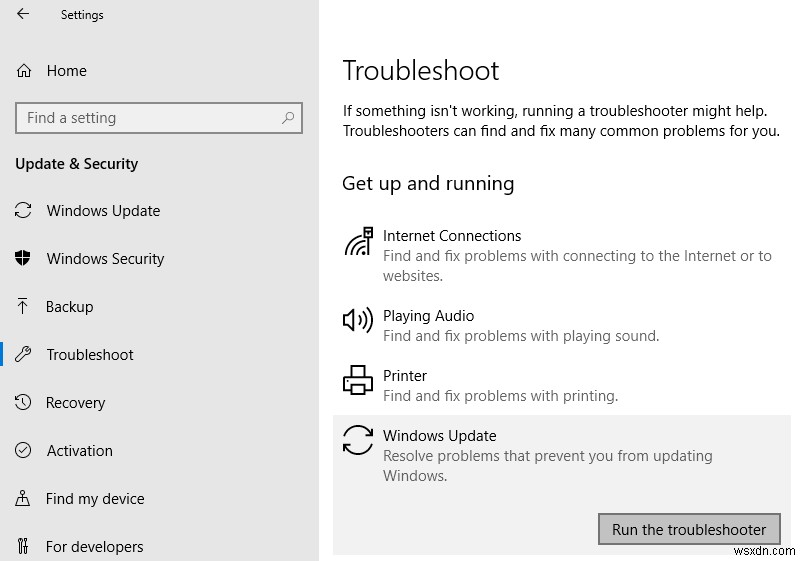Image resolution: width=807 pixels, height=561 pixels.
Task: Click the Windows Security shield icon
Action: [x=24, y=259]
